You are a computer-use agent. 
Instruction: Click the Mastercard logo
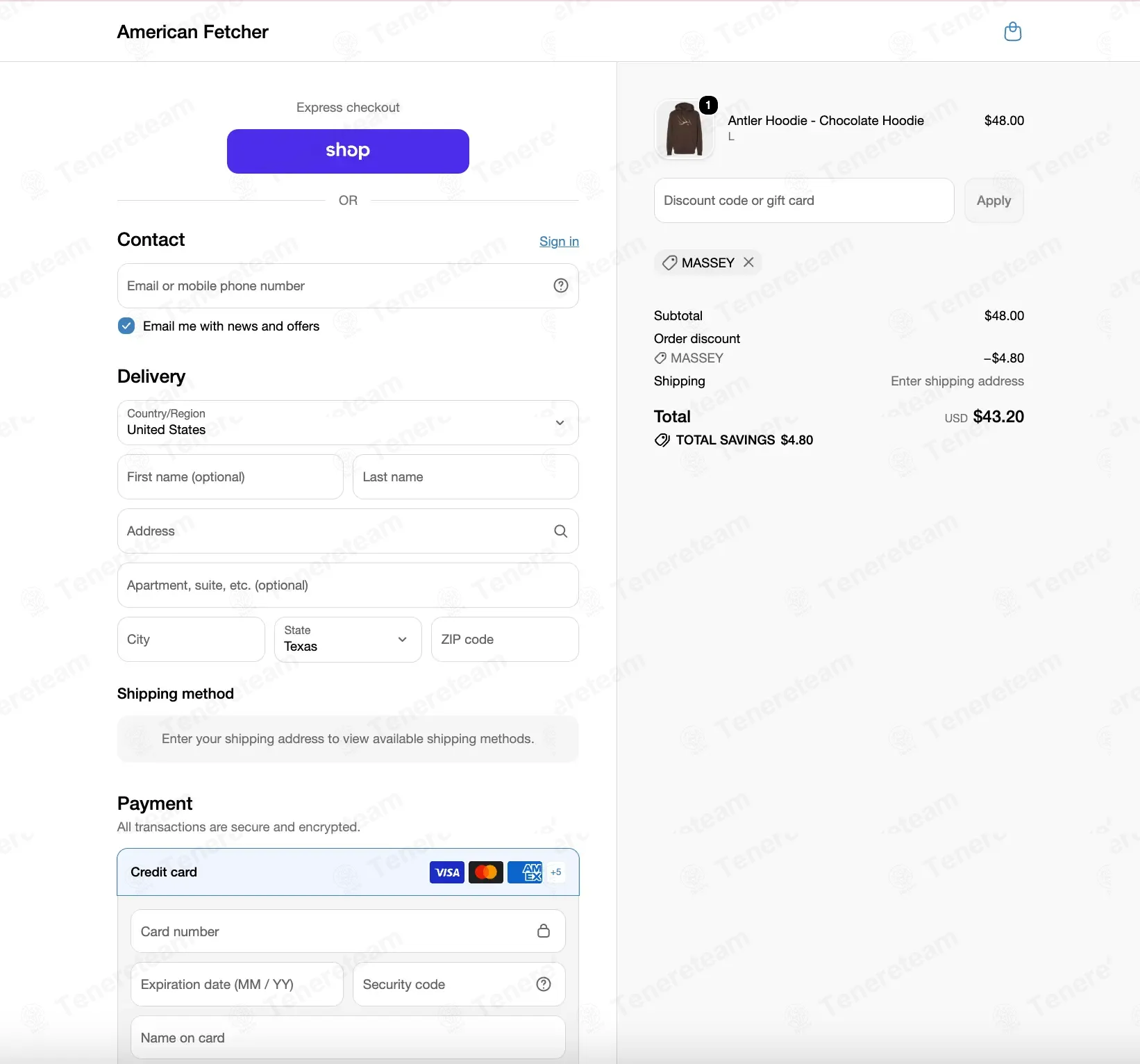(x=486, y=872)
